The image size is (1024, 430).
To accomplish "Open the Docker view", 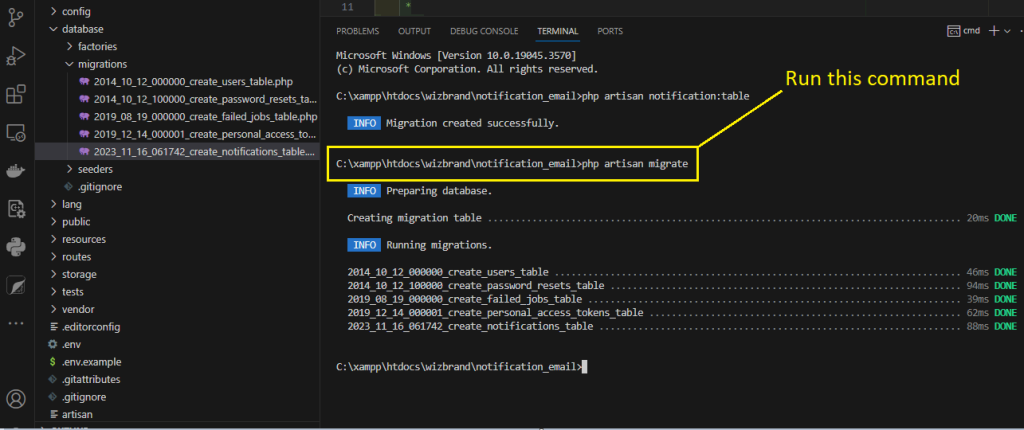I will click(16, 170).
